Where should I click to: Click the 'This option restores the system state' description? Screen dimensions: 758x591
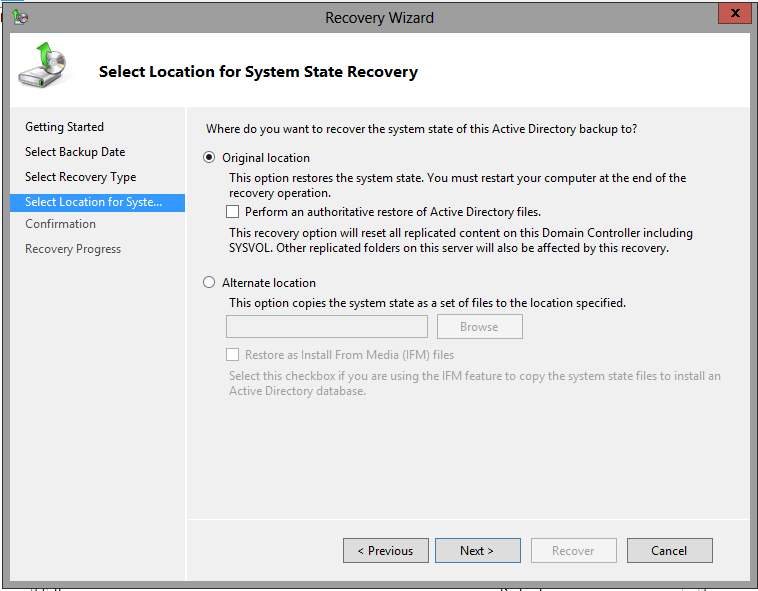(457, 185)
